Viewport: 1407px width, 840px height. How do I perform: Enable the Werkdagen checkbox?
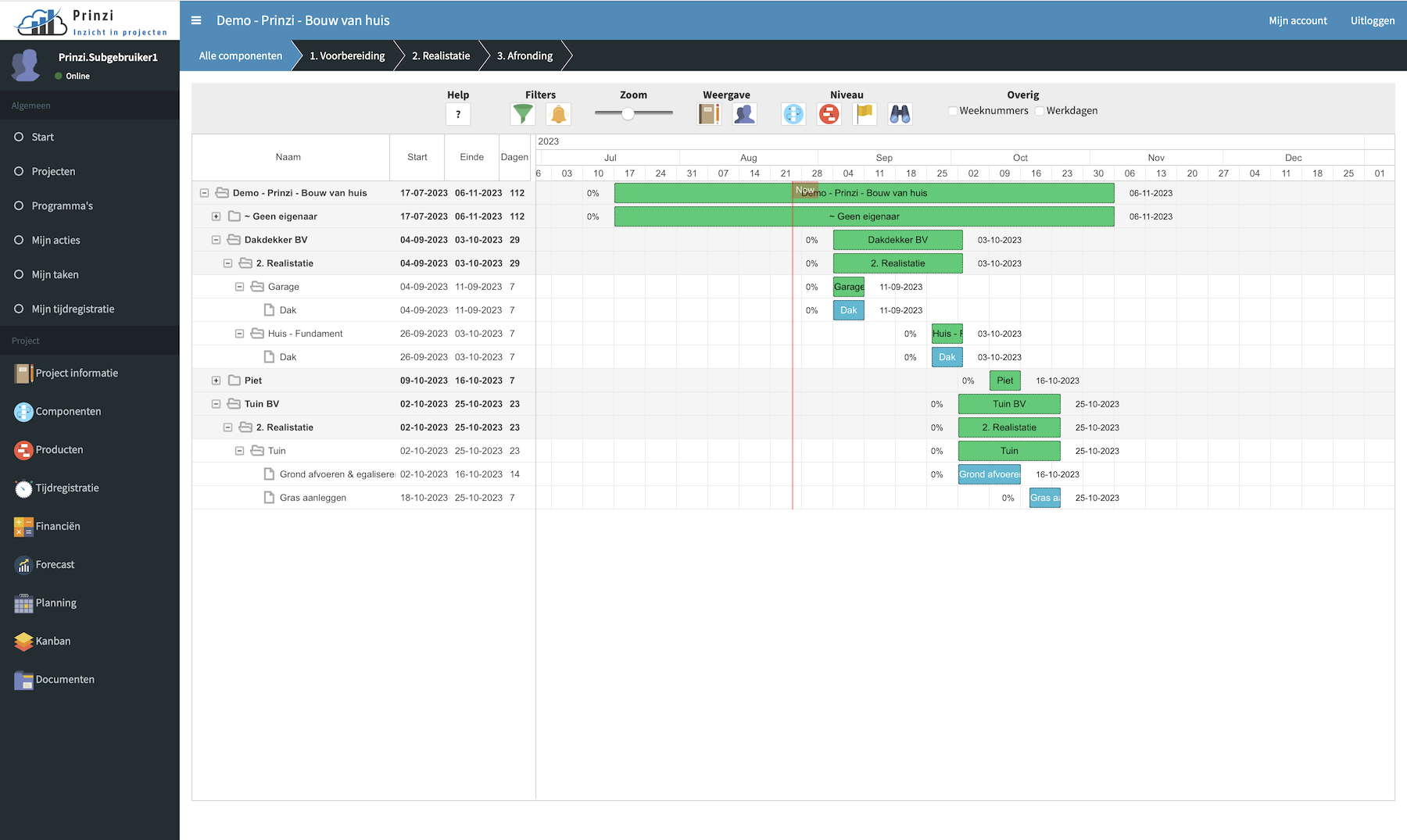pos(1040,111)
